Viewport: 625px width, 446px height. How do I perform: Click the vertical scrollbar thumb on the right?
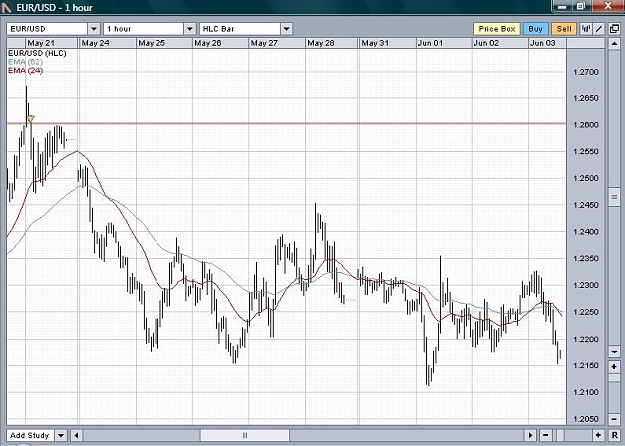pos(614,197)
